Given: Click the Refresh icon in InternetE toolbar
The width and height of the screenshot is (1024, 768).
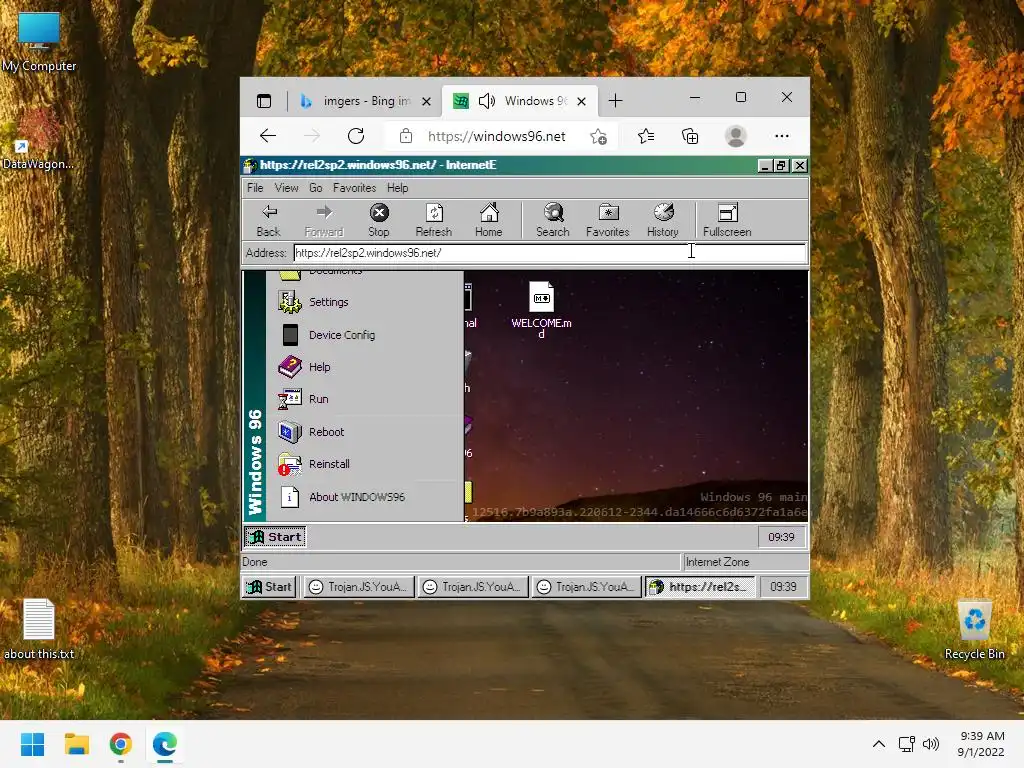Looking at the screenshot, I should [x=434, y=213].
